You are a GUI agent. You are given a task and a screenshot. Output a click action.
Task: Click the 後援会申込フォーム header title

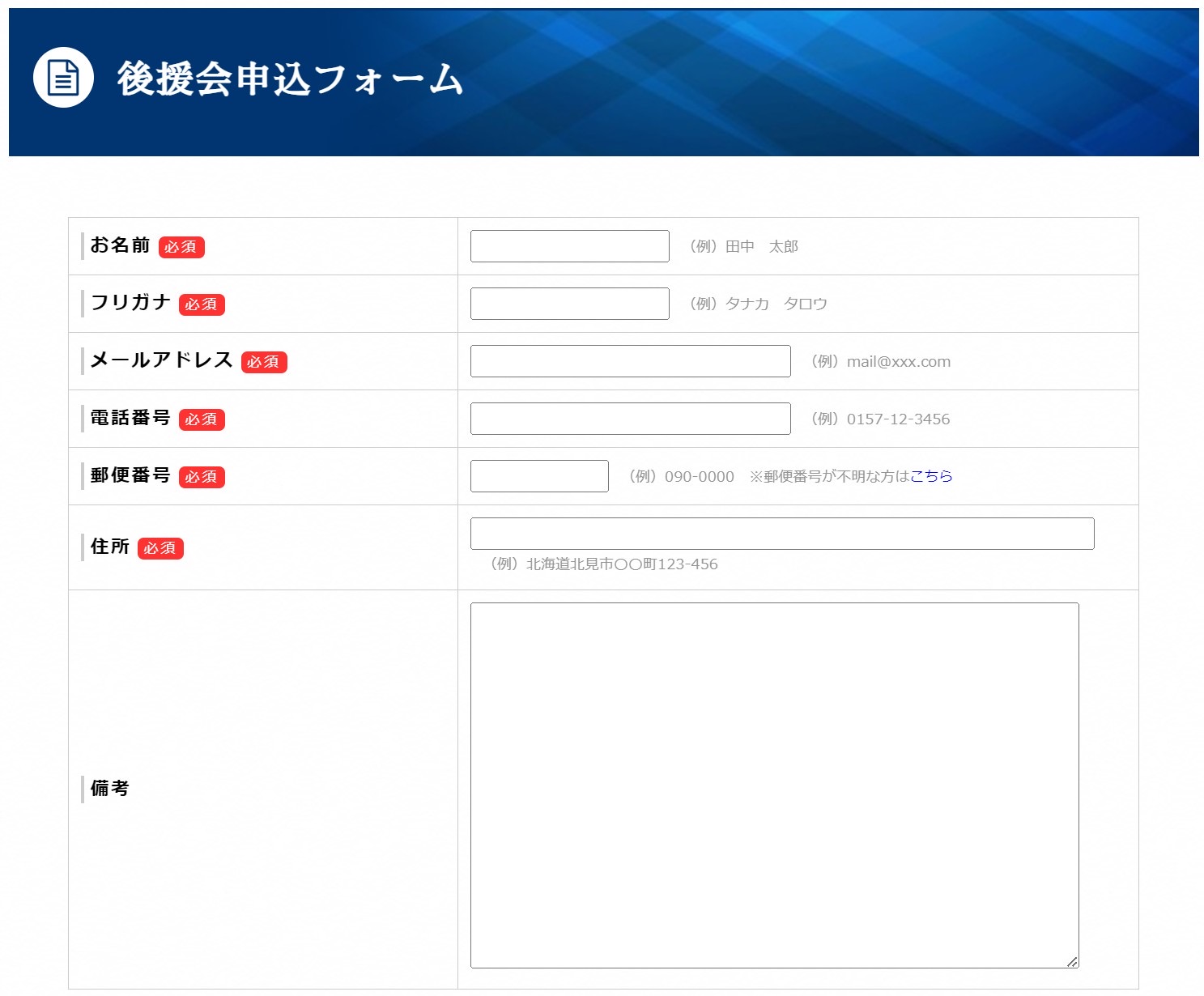point(290,79)
